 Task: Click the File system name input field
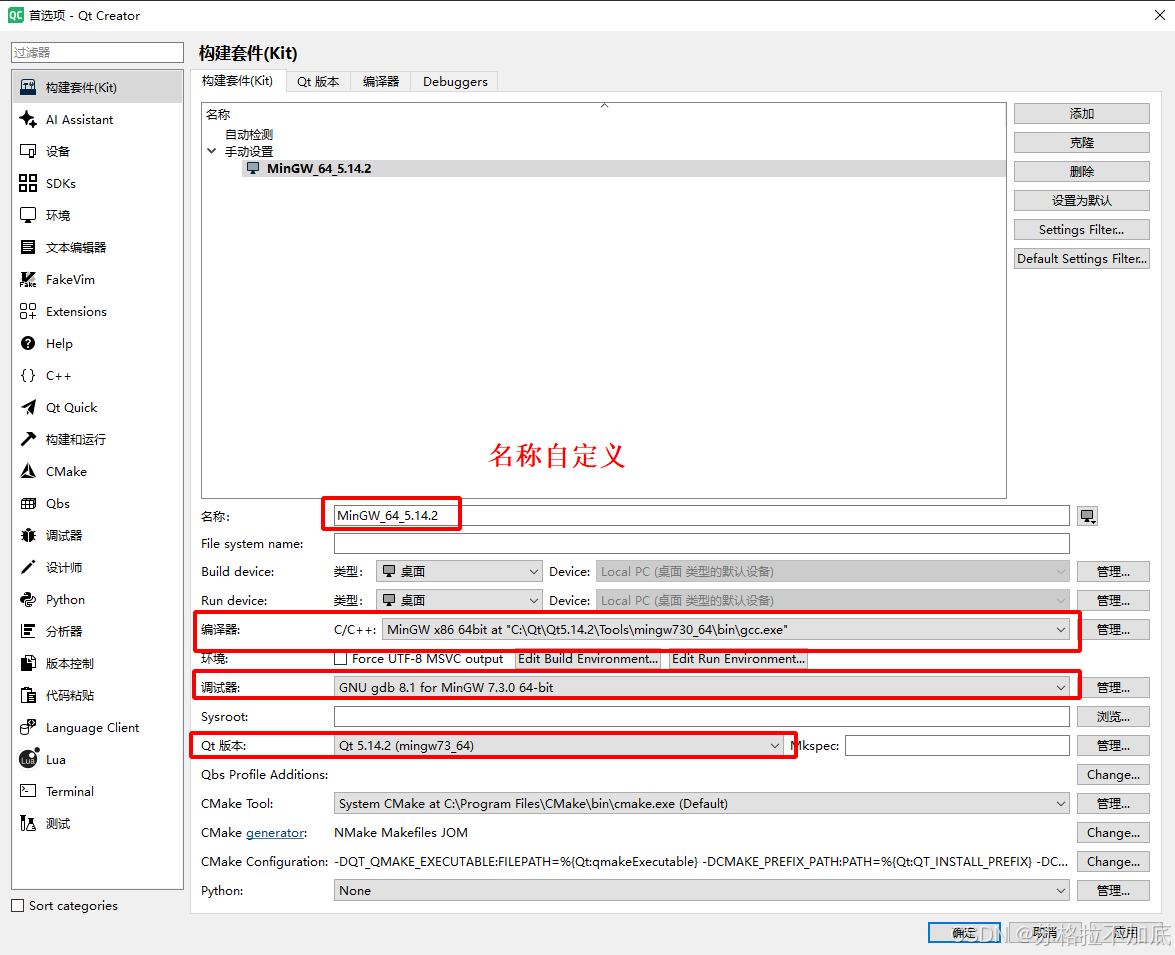coord(701,544)
